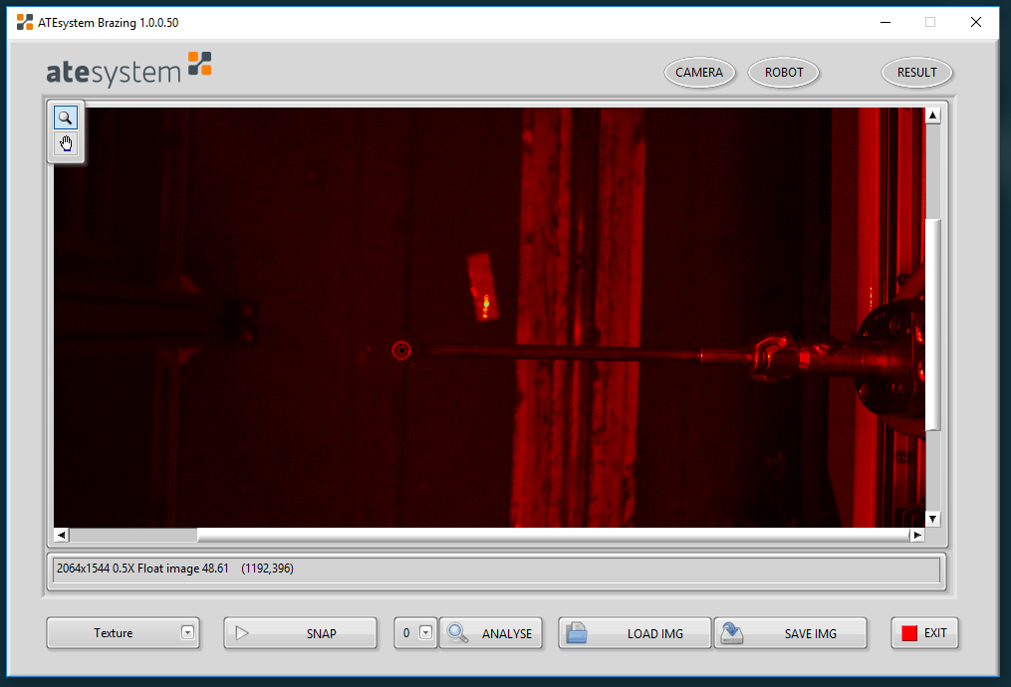
Task: Click the EXIT button
Action: 924,633
